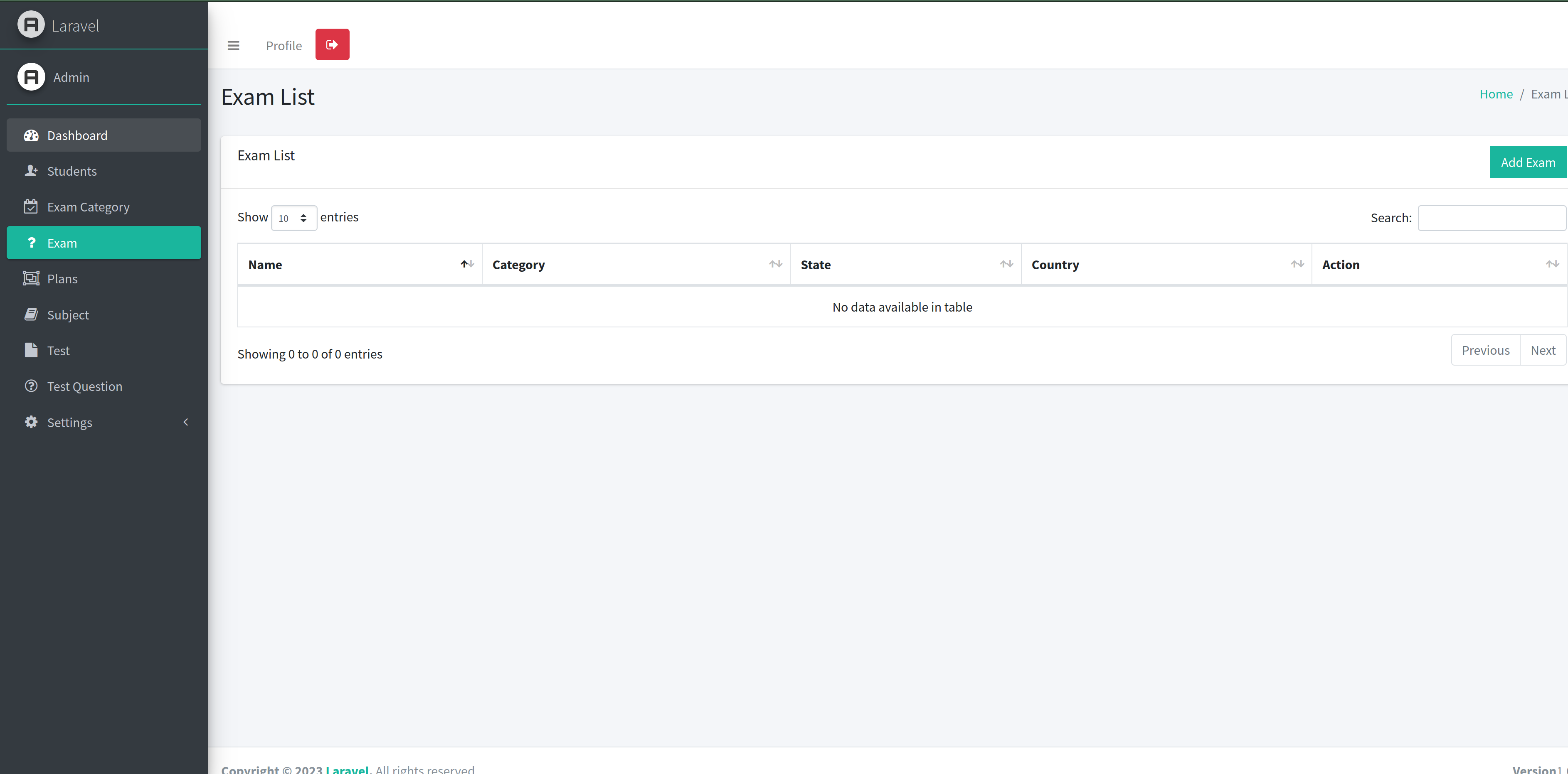This screenshot has width=1568, height=774.
Task: Sort table by State column arrows
Action: [1006, 264]
